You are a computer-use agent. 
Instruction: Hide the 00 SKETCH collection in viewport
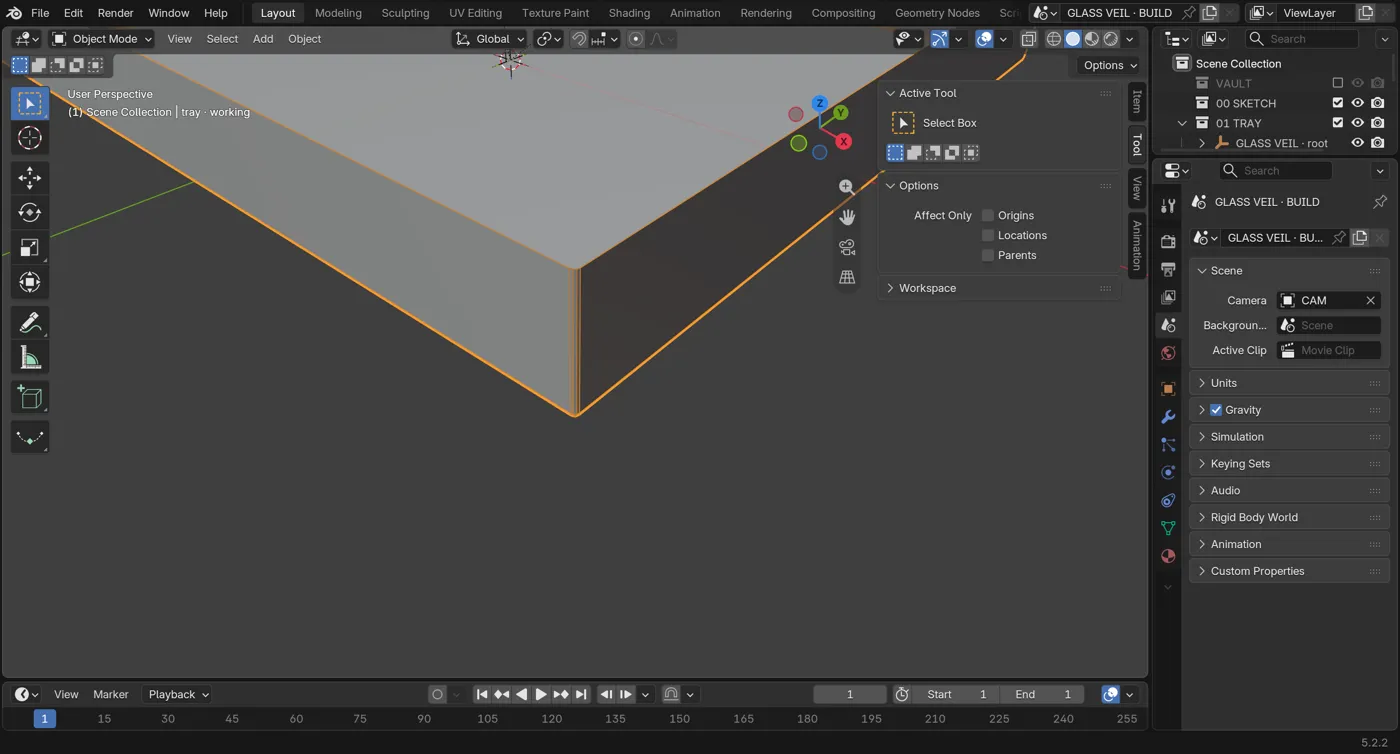pyautogui.click(x=1357, y=103)
